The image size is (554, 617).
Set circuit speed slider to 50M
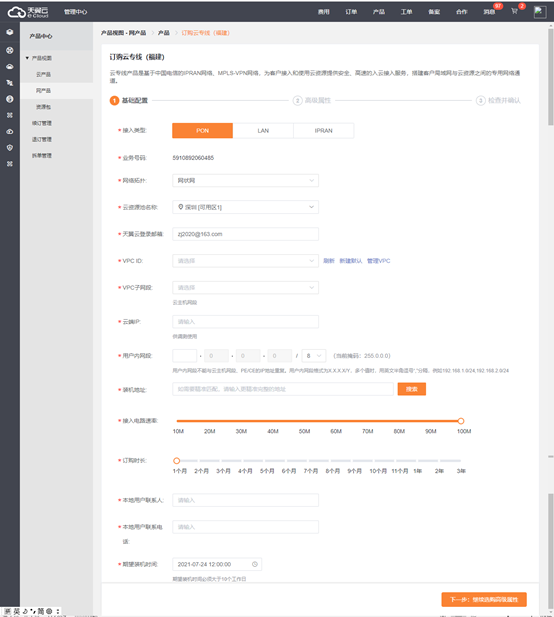coord(304,421)
